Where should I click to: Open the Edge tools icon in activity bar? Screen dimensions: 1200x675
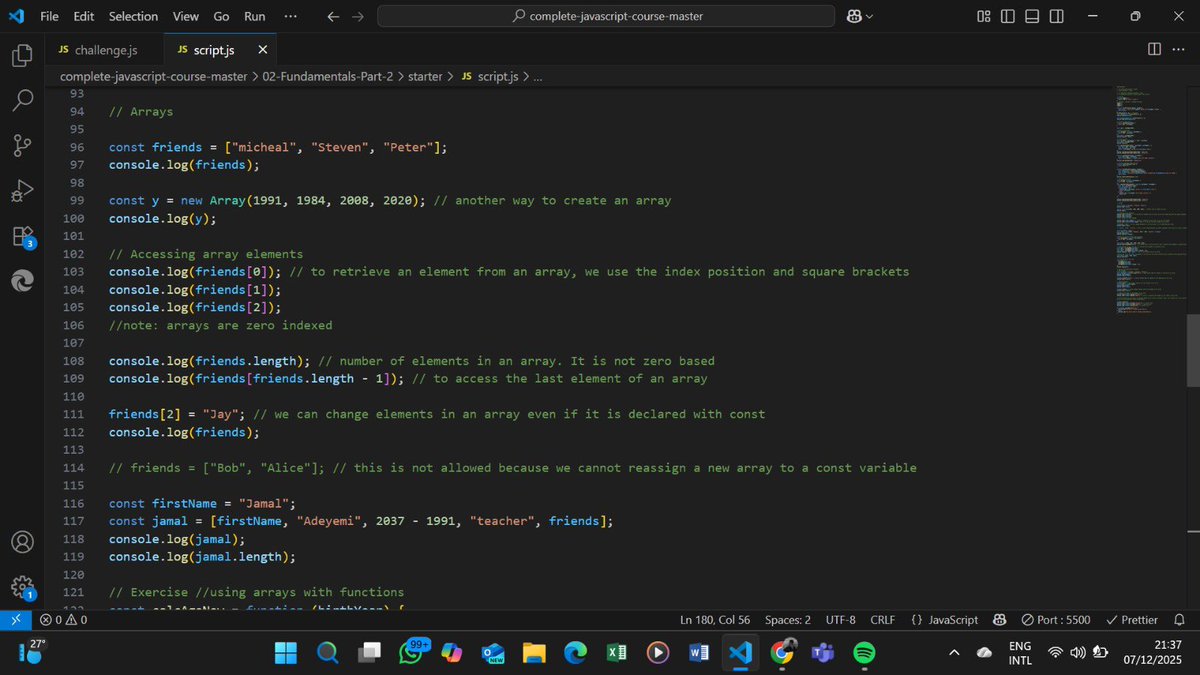tap(22, 281)
